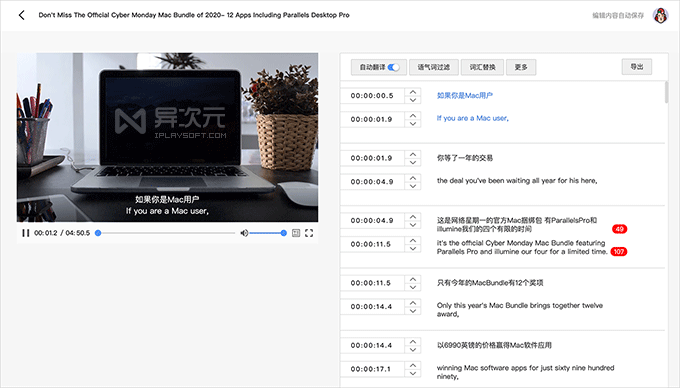Increase the 00:00:00.5 timestamp with up arrow
The image size is (680, 388).
click(413, 92)
